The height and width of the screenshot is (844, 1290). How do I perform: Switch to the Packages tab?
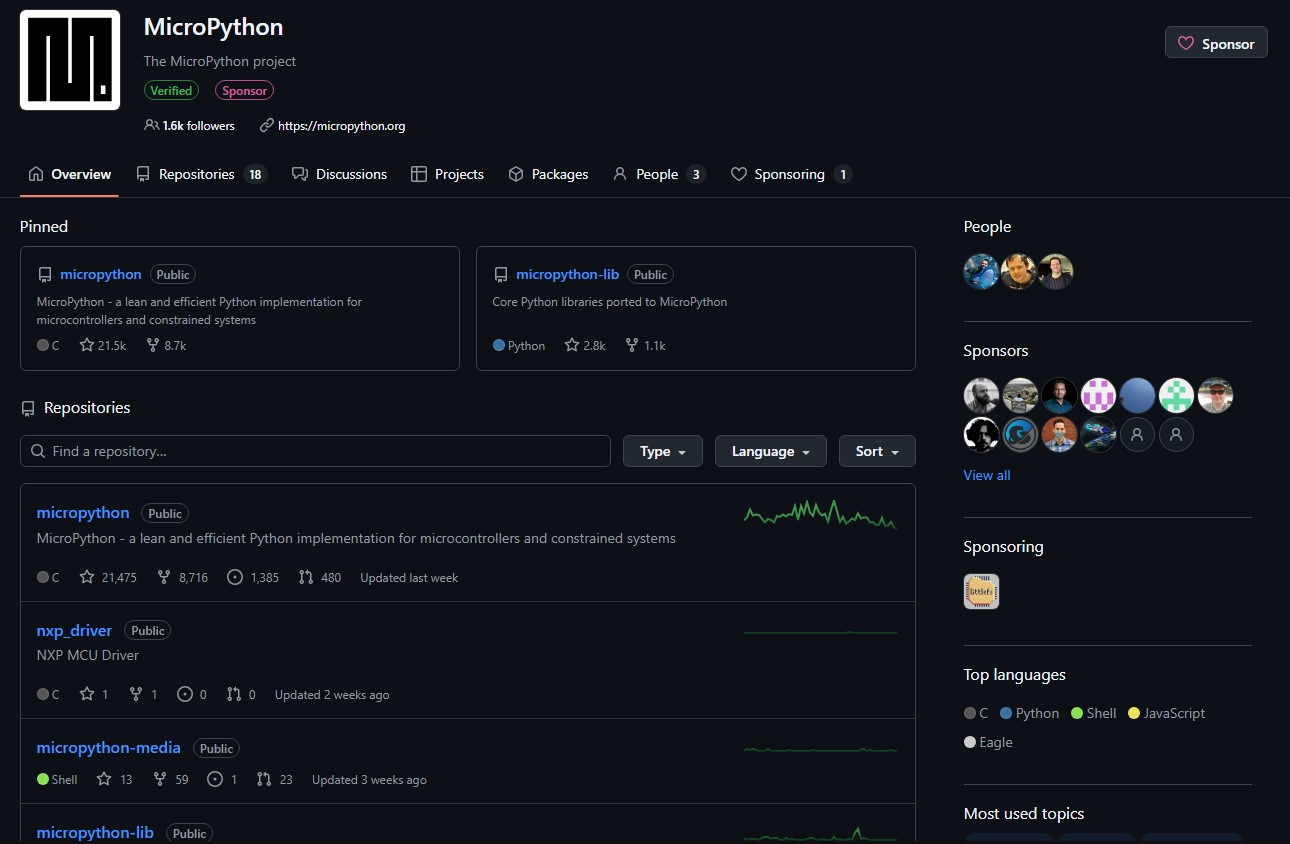(548, 174)
